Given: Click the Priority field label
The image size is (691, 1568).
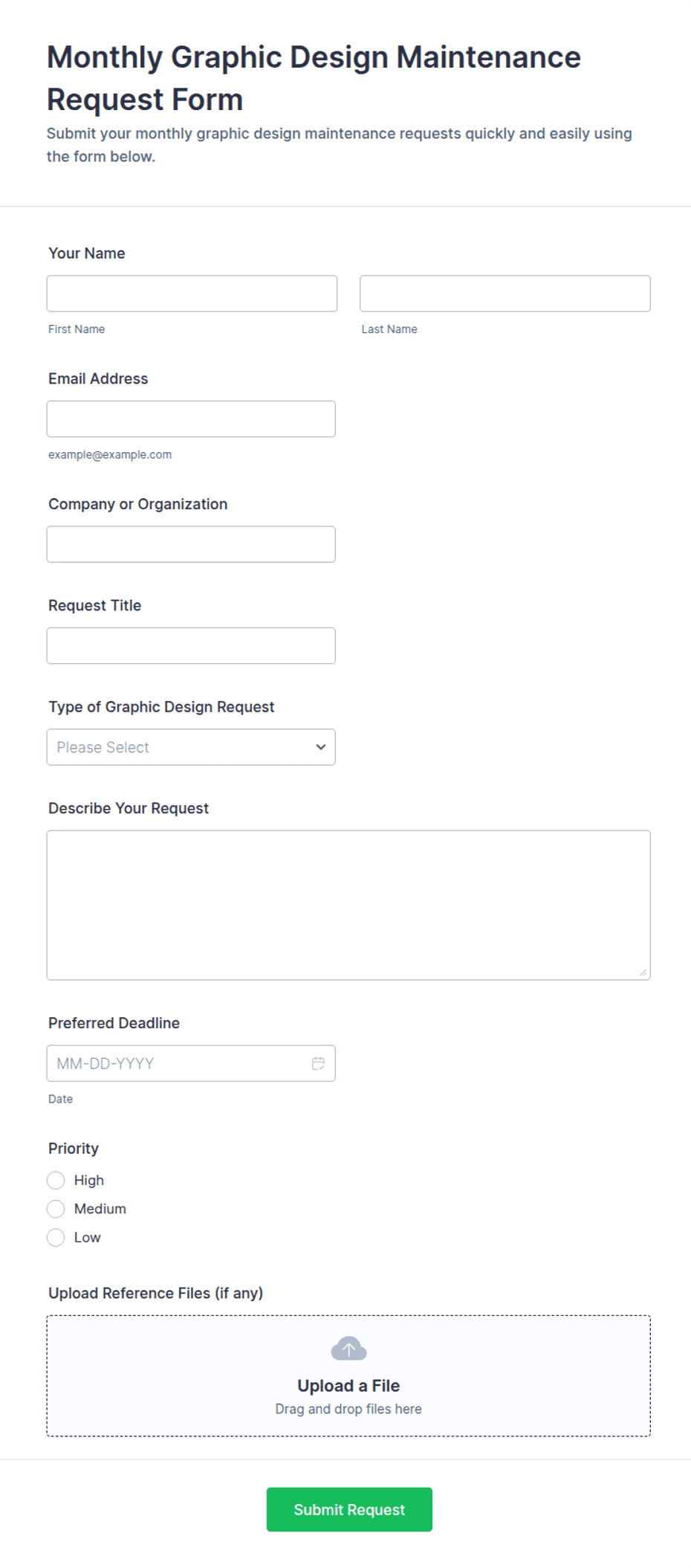Looking at the screenshot, I should pyautogui.click(x=74, y=1149).
